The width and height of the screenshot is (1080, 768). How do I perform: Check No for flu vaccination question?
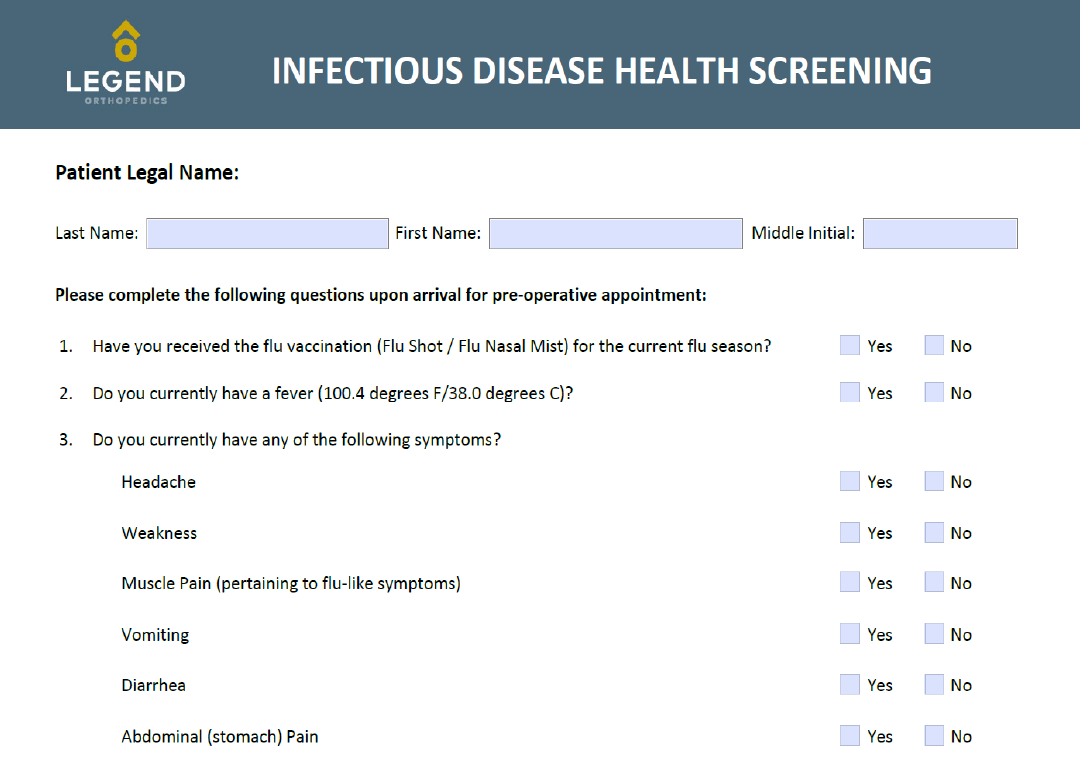click(934, 345)
